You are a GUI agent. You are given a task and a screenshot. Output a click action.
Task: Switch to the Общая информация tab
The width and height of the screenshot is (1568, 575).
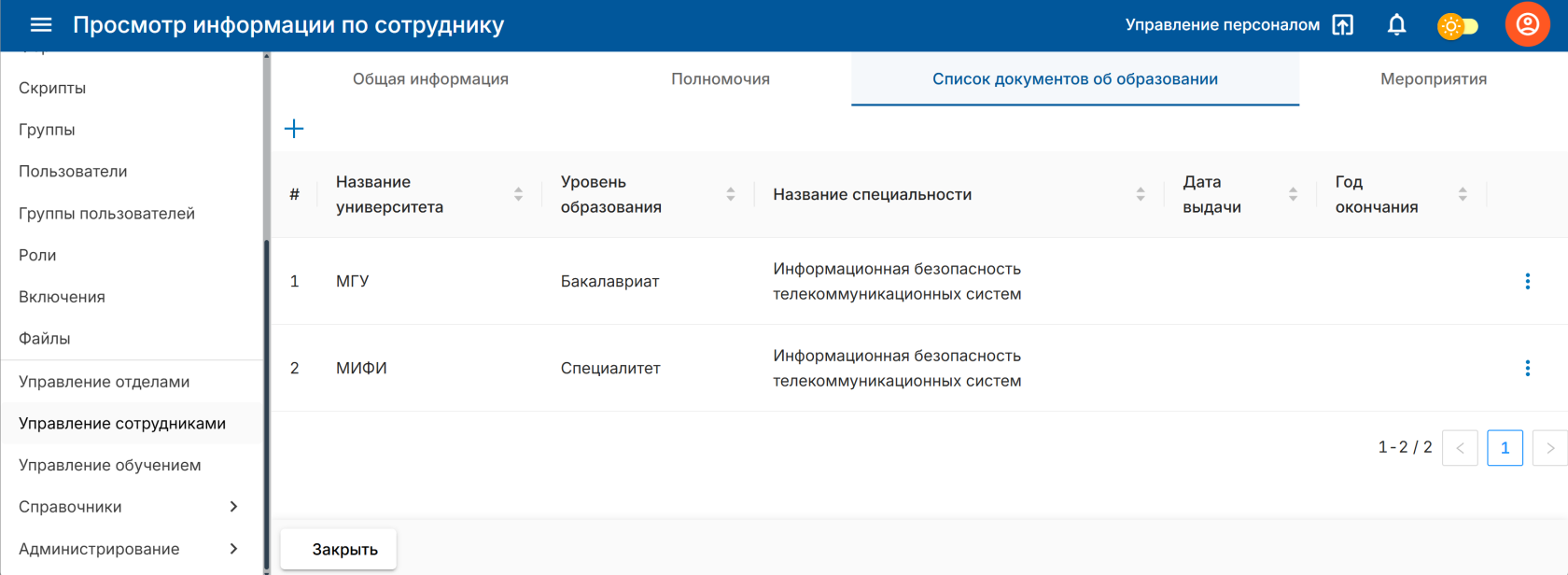(x=430, y=79)
